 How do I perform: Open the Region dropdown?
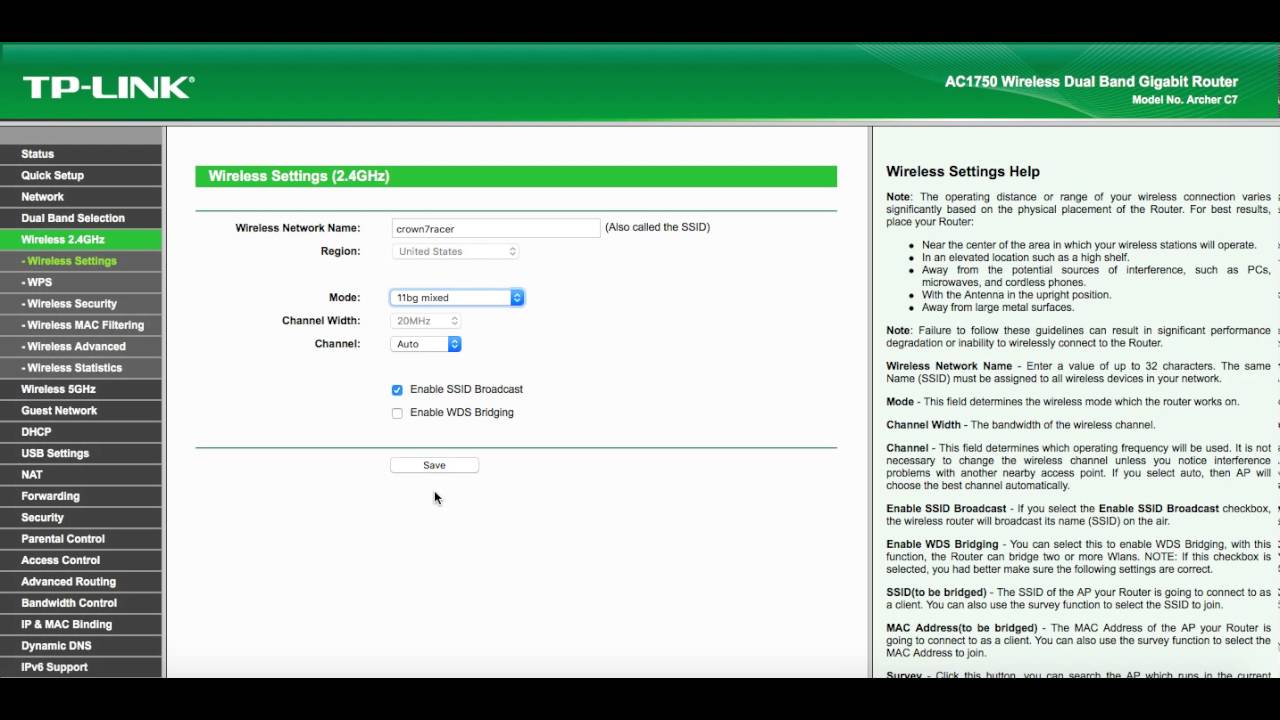click(455, 251)
